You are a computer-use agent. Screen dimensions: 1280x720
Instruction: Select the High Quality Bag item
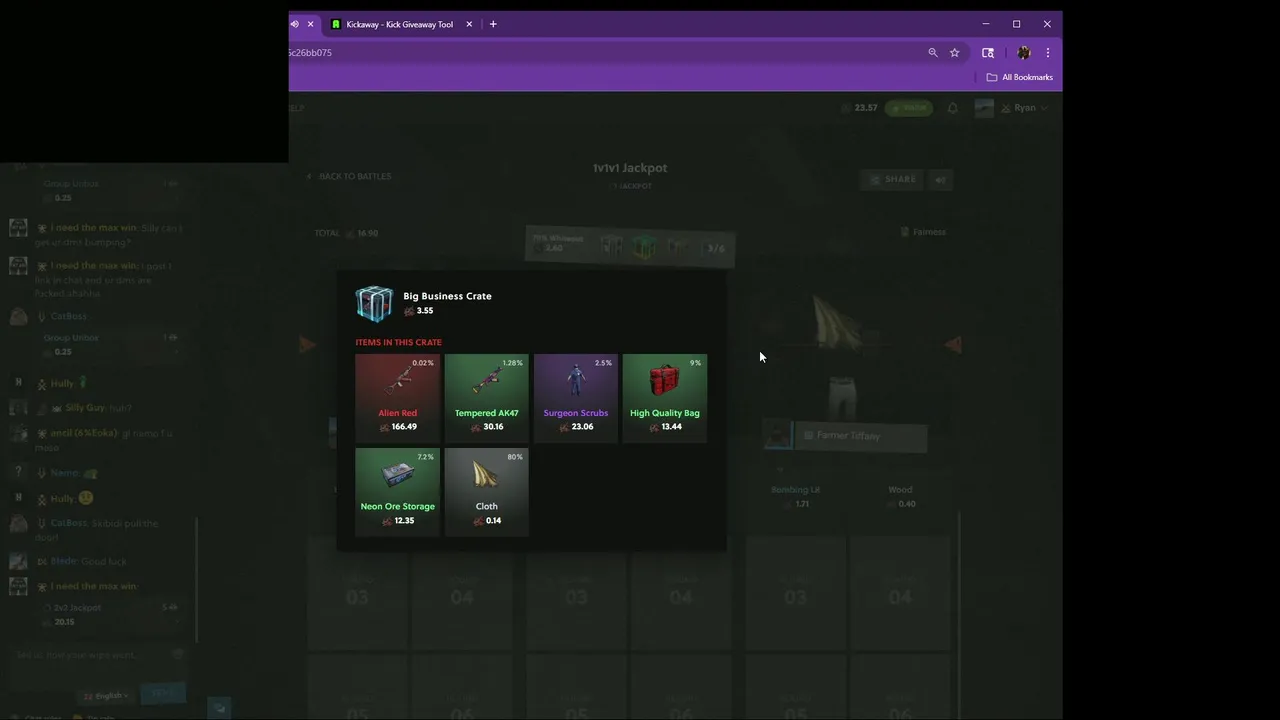[664, 397]
